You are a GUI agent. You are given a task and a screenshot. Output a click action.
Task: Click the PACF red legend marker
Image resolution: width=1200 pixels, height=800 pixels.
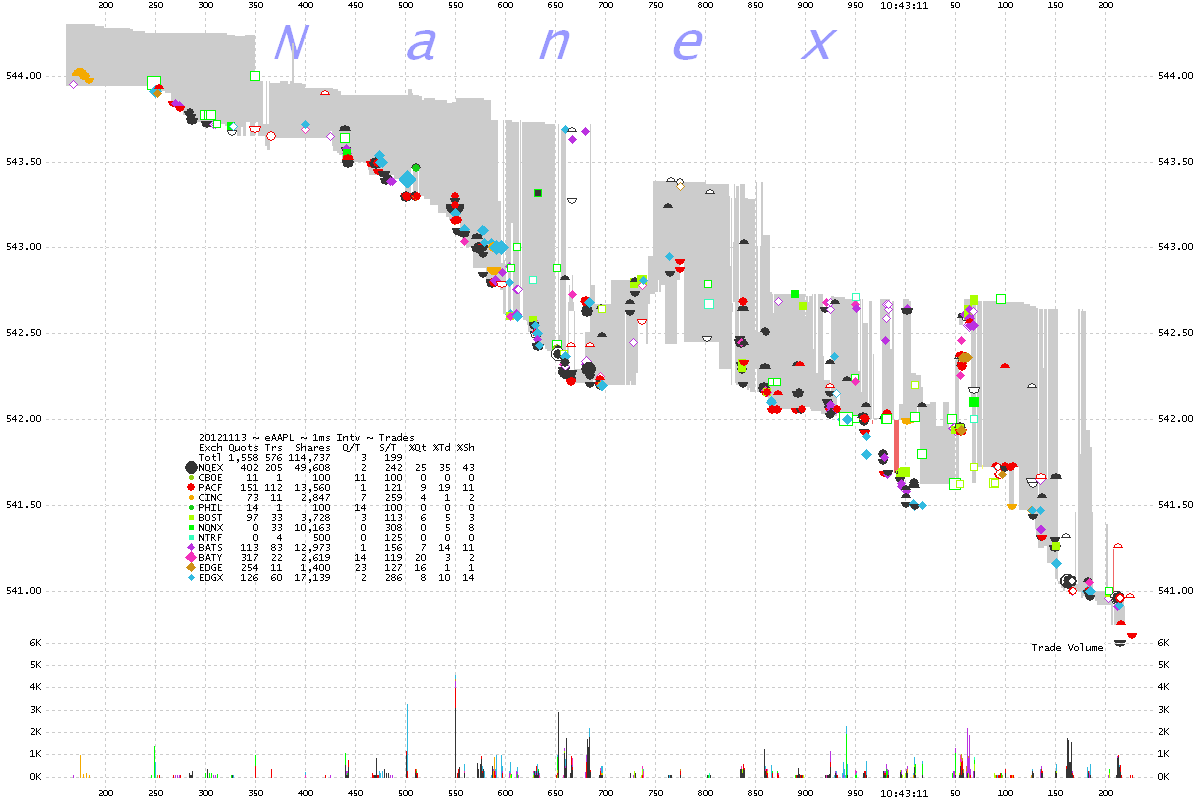coord(190,487)
